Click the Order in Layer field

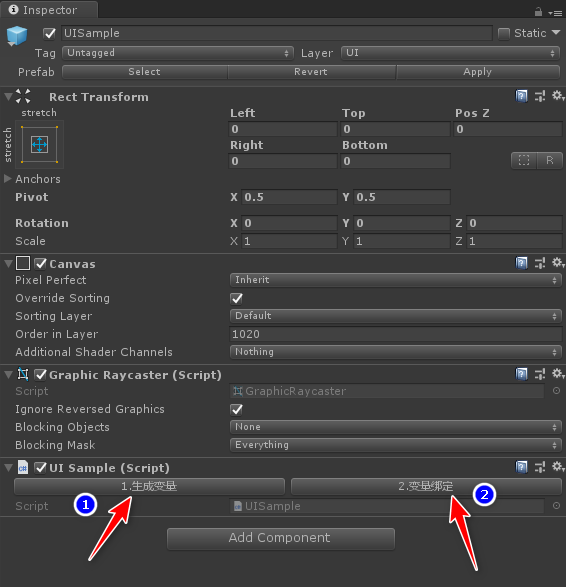pos(396,334)
